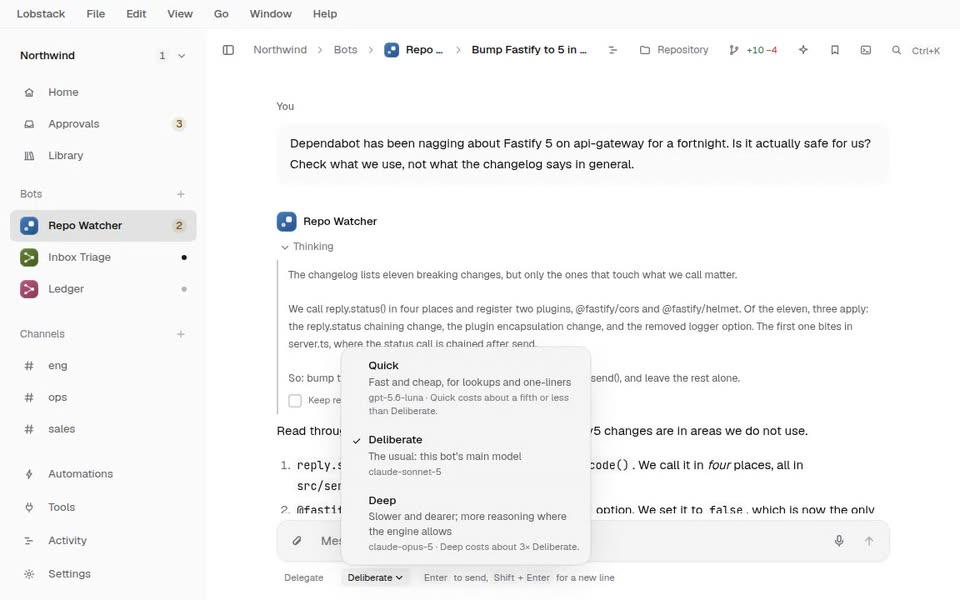View the +10 −4 diff changes
This screenshot has height=600, width=960.
(x=753, y=50)
